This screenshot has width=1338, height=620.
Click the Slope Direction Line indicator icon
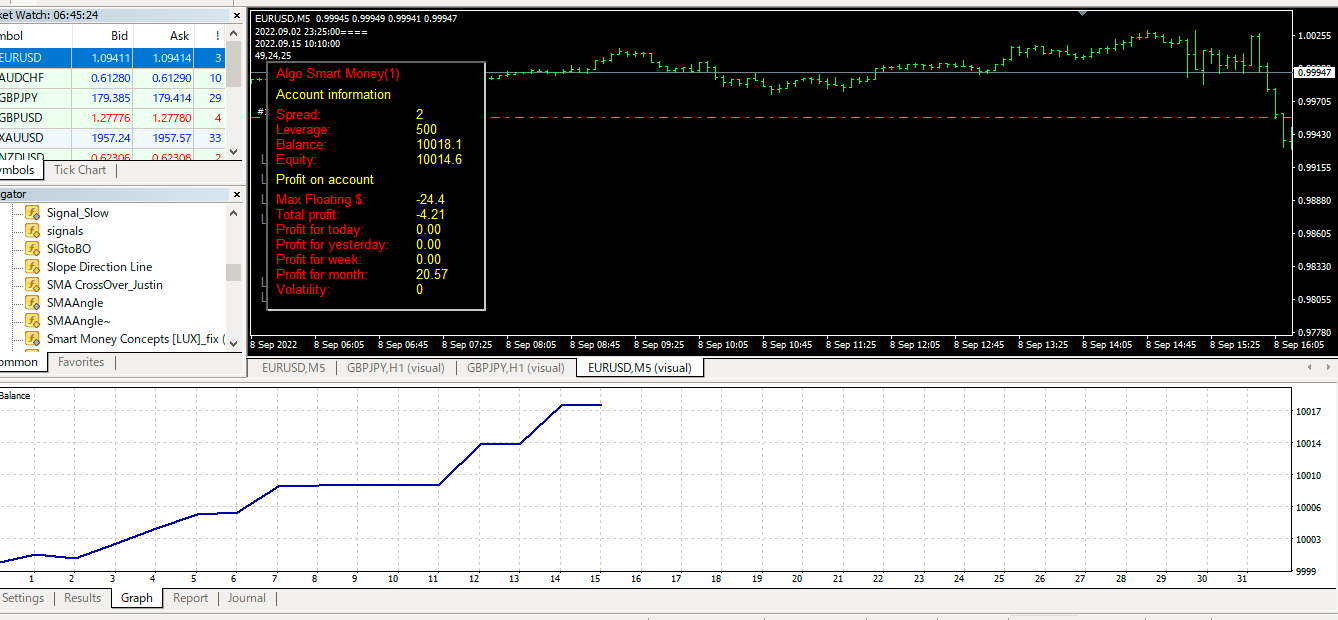click(x=32, y=267)
